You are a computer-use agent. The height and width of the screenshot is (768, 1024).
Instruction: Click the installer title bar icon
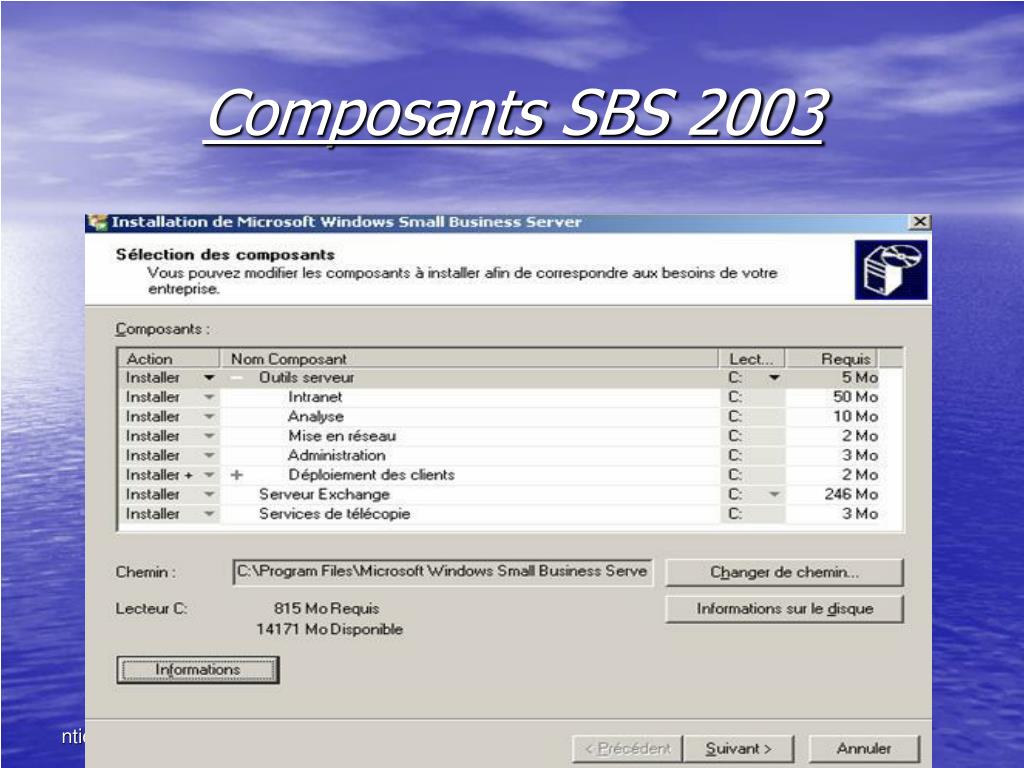(99, 222)
